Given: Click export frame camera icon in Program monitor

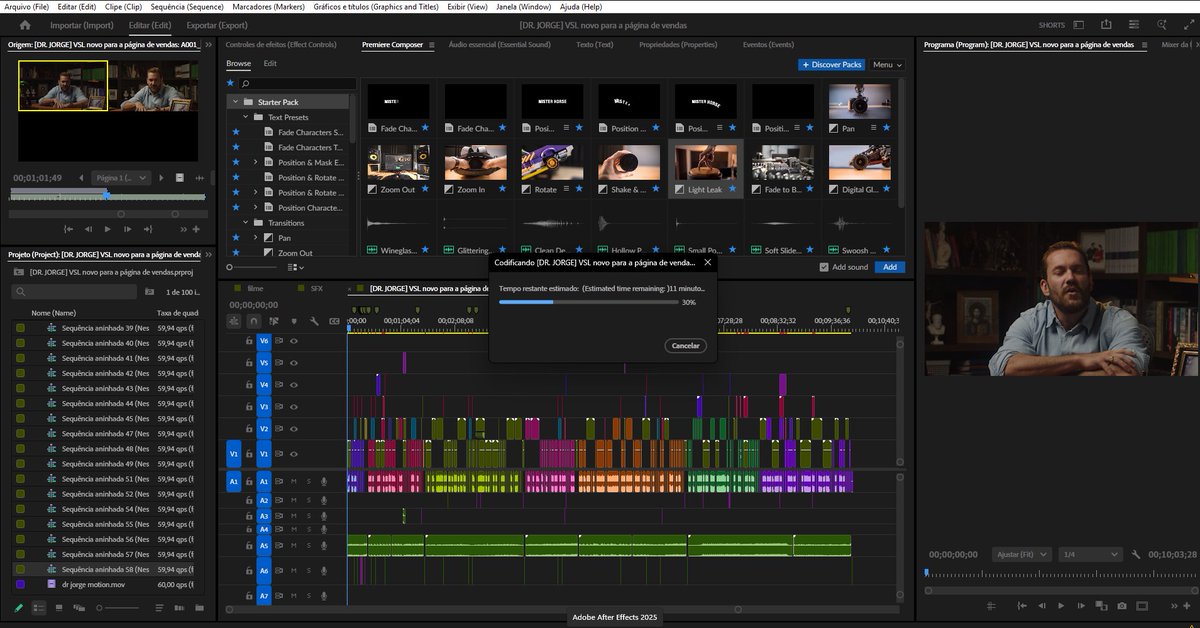Looking at the screenshot, I should (1122, 606).
